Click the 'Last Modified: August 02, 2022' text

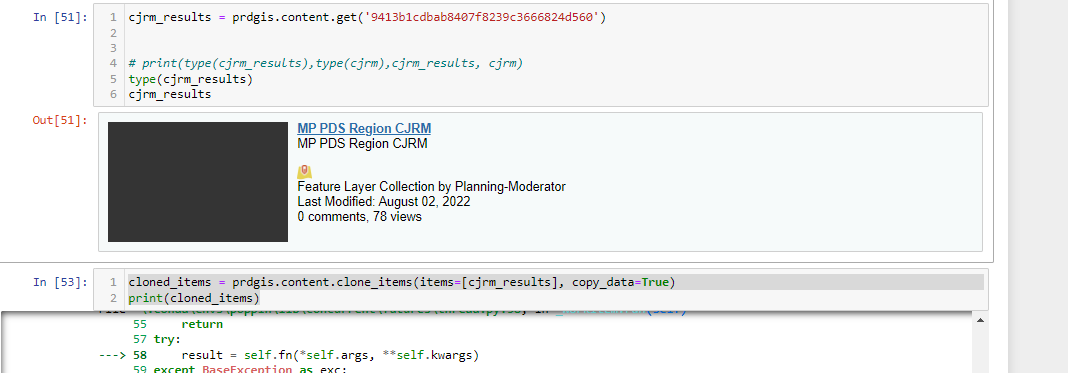click(383, 201)
